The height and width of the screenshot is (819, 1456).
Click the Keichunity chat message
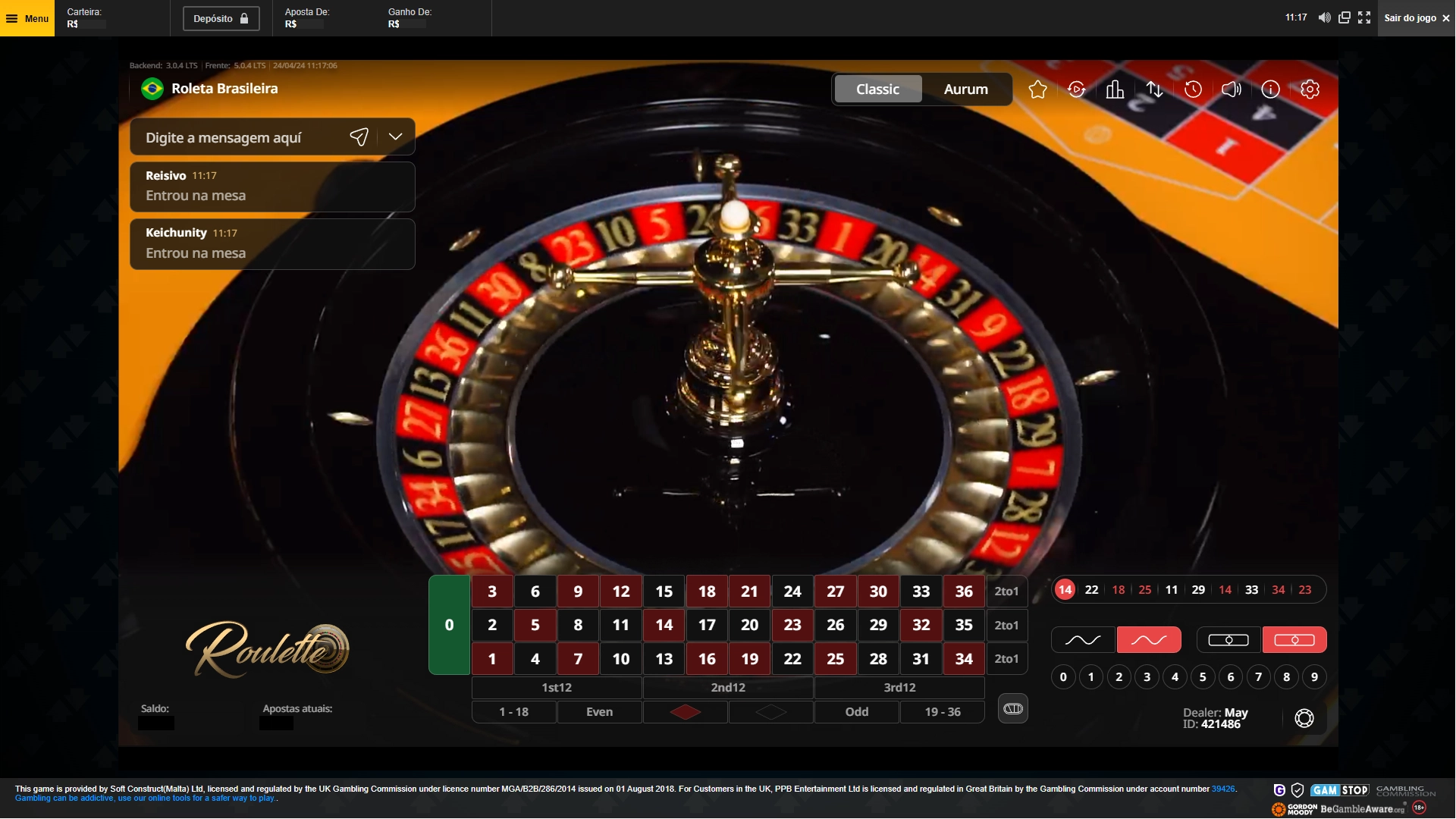tap(272, 244)
